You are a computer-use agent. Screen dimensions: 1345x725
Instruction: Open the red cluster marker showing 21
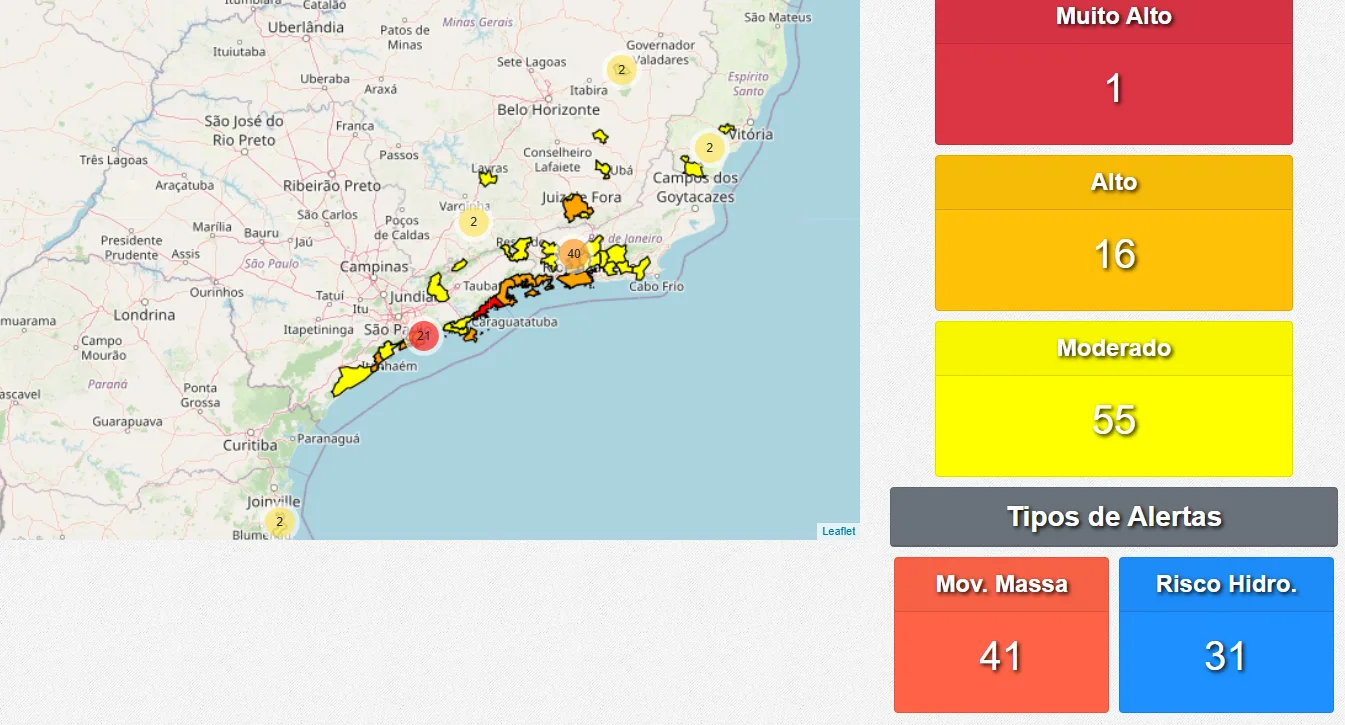click(423, 336)
